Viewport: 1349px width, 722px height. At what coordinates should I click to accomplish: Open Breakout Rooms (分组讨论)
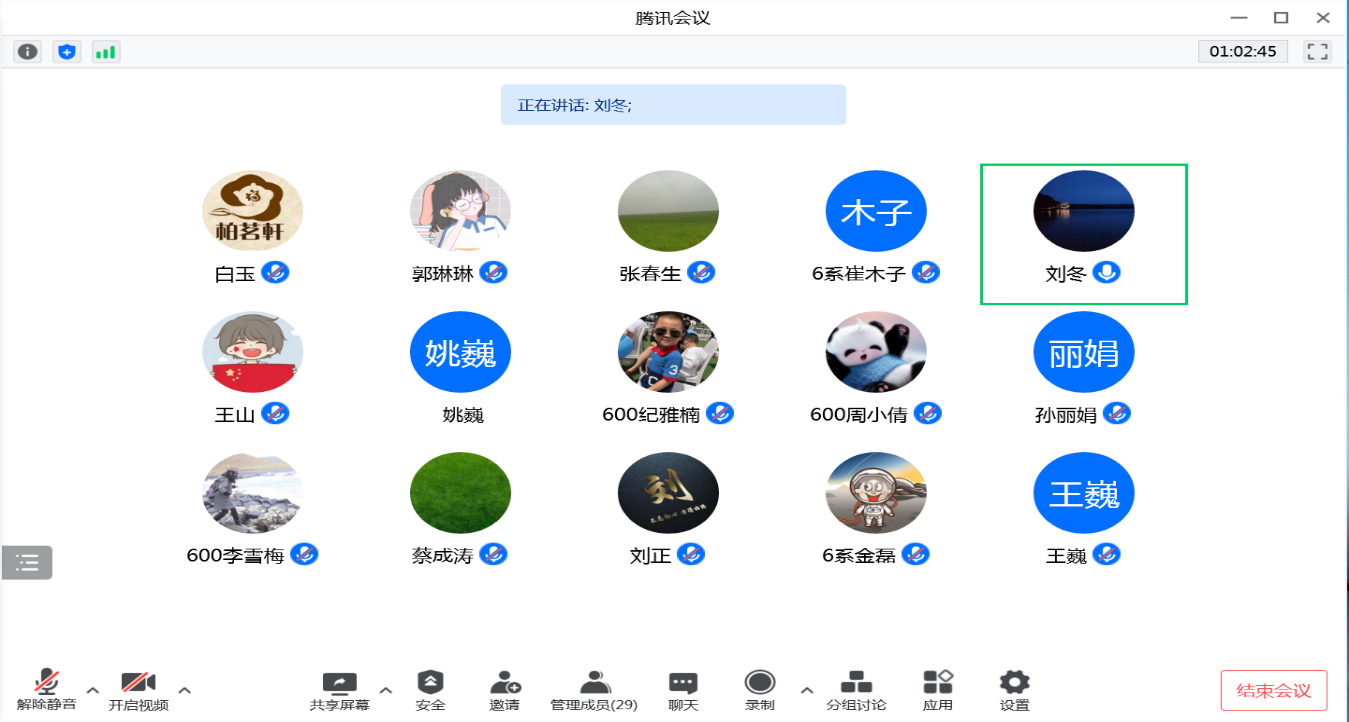click(x=855, y=689)
